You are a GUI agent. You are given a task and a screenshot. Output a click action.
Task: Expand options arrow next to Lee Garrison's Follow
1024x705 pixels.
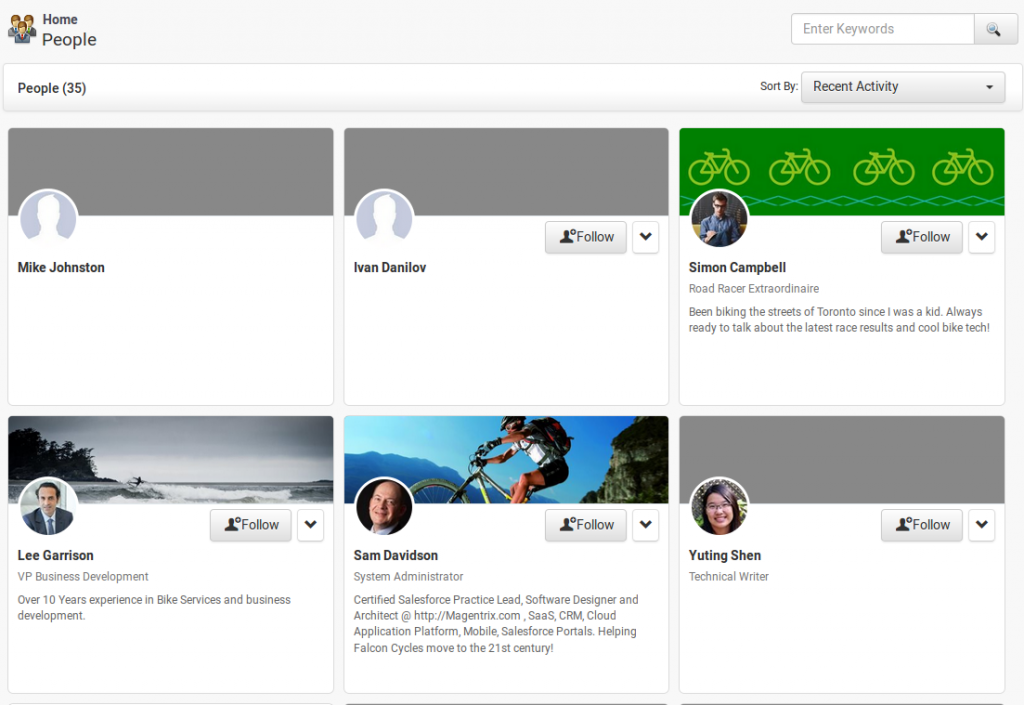click(311, 525)
